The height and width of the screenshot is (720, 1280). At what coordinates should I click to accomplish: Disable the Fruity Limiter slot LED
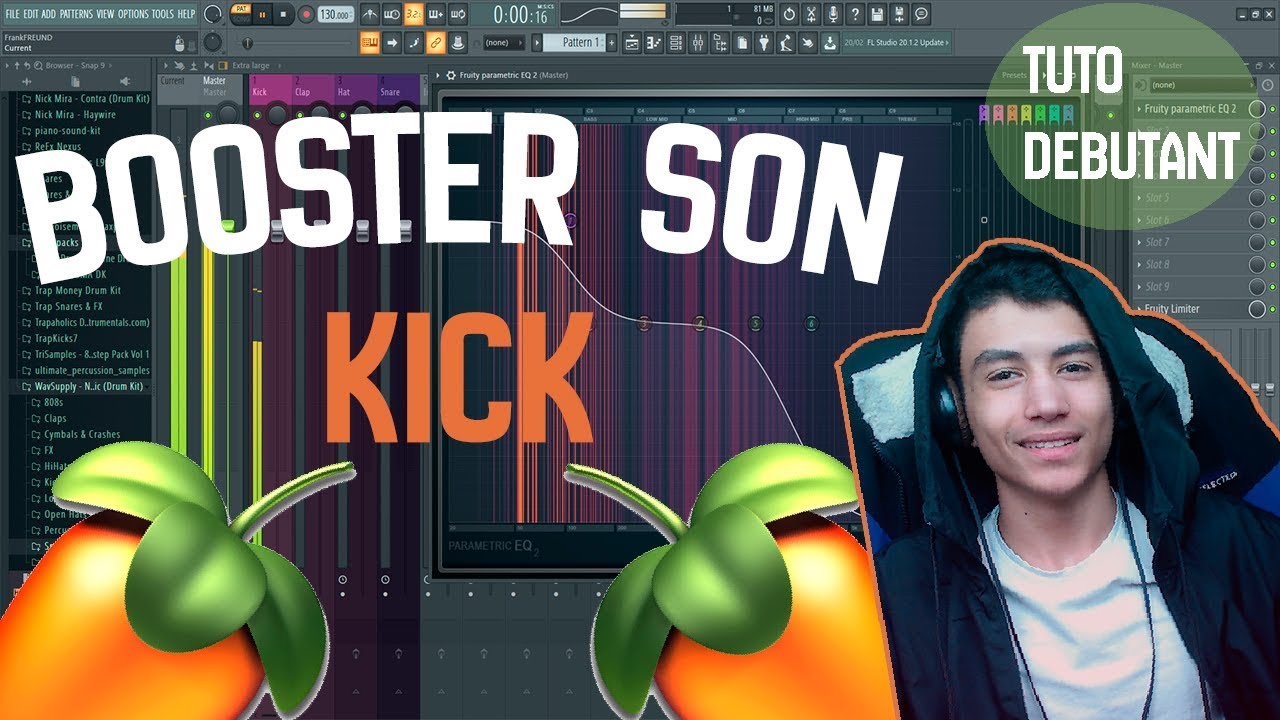1272,309
